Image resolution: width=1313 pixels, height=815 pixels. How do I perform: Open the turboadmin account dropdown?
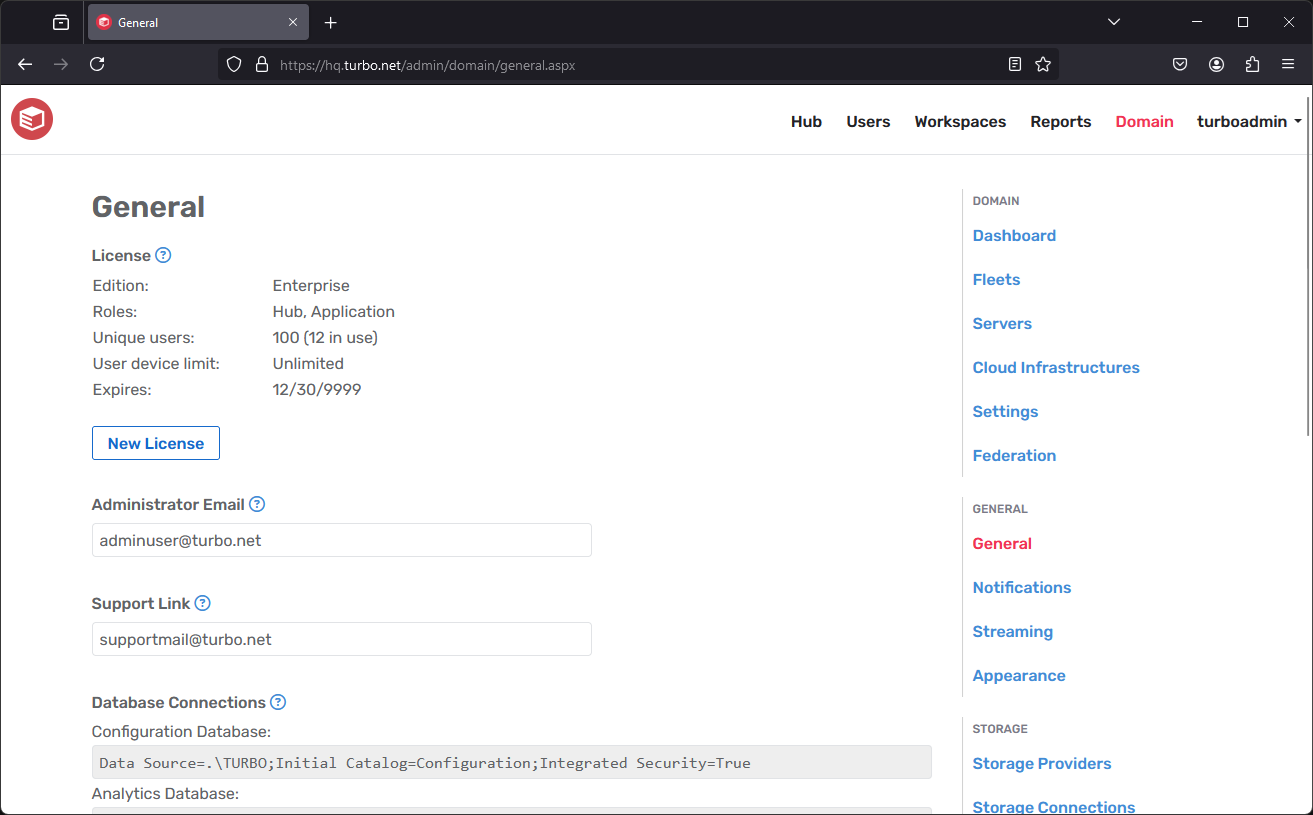[1248, 121]
